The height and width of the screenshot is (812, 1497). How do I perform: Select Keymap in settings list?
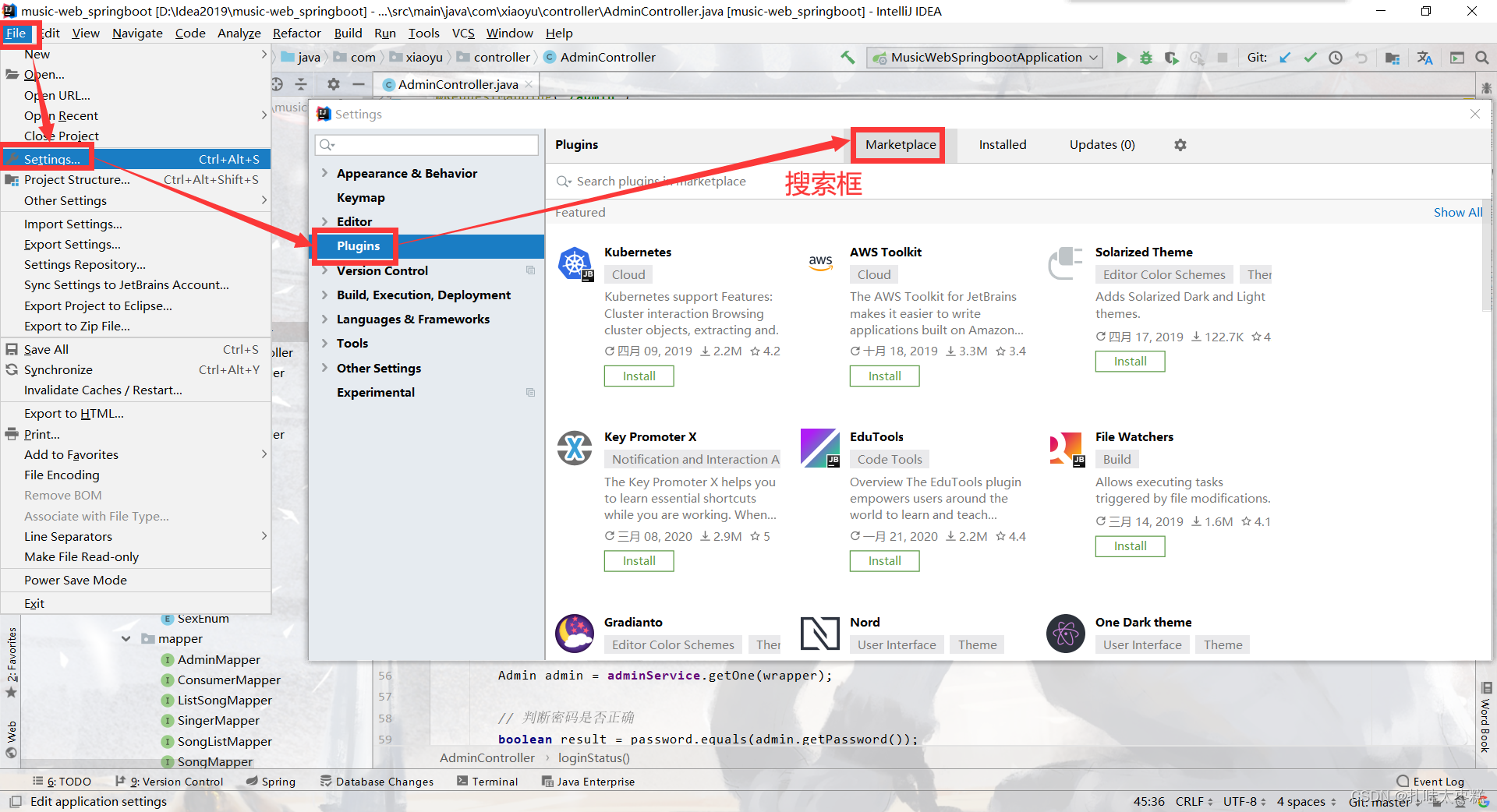(x=427, y=197)
